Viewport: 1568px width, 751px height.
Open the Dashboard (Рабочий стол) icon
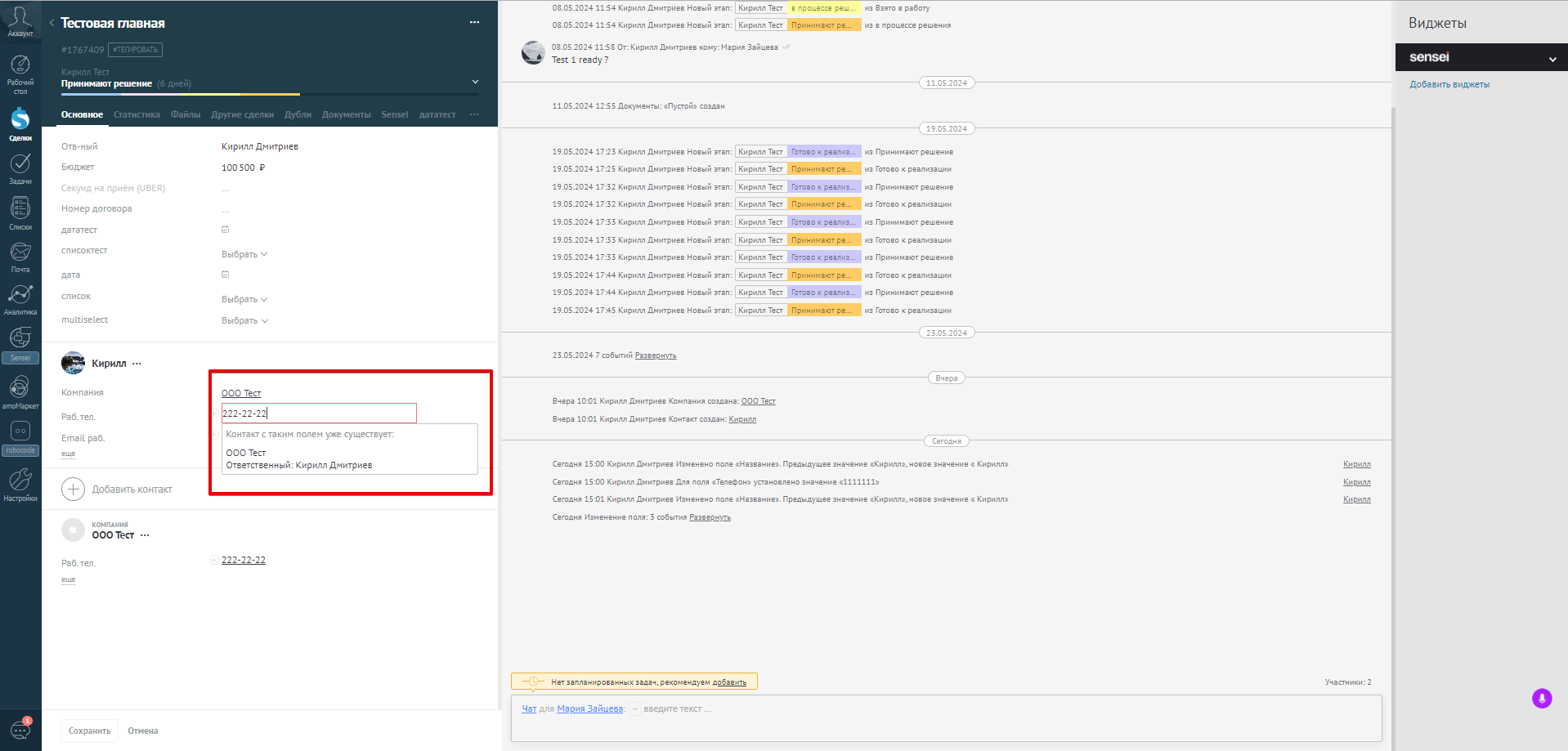tap(20, 65)
